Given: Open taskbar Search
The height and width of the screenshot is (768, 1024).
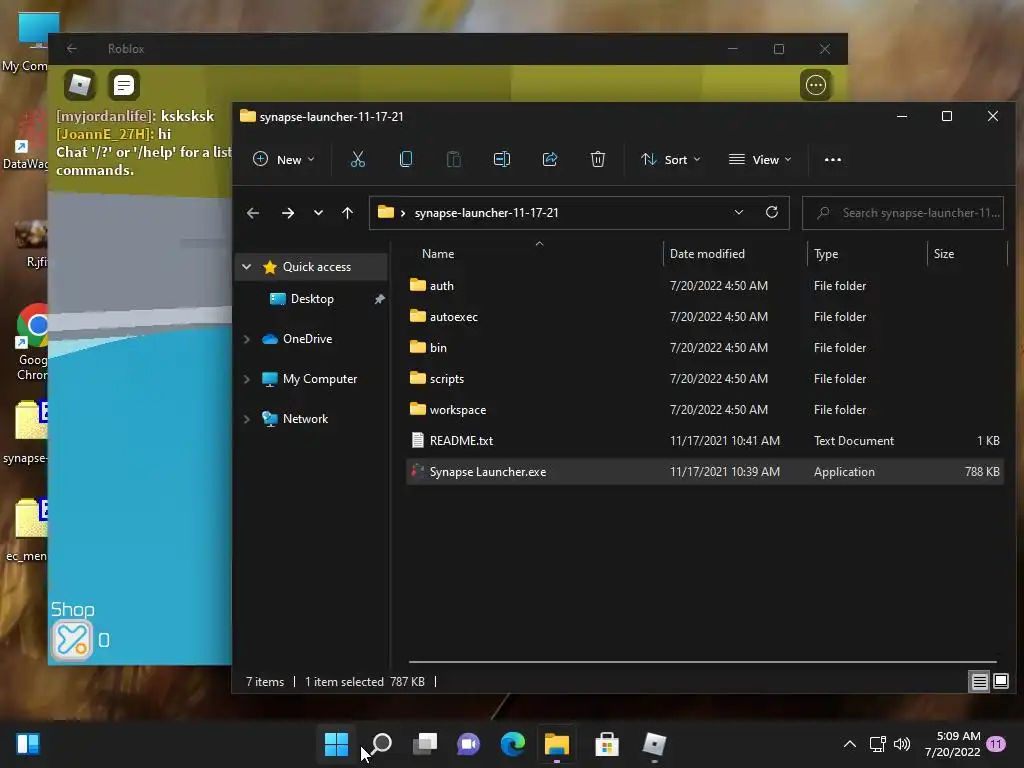Looking at the screenshot, I should coord(381,744).
